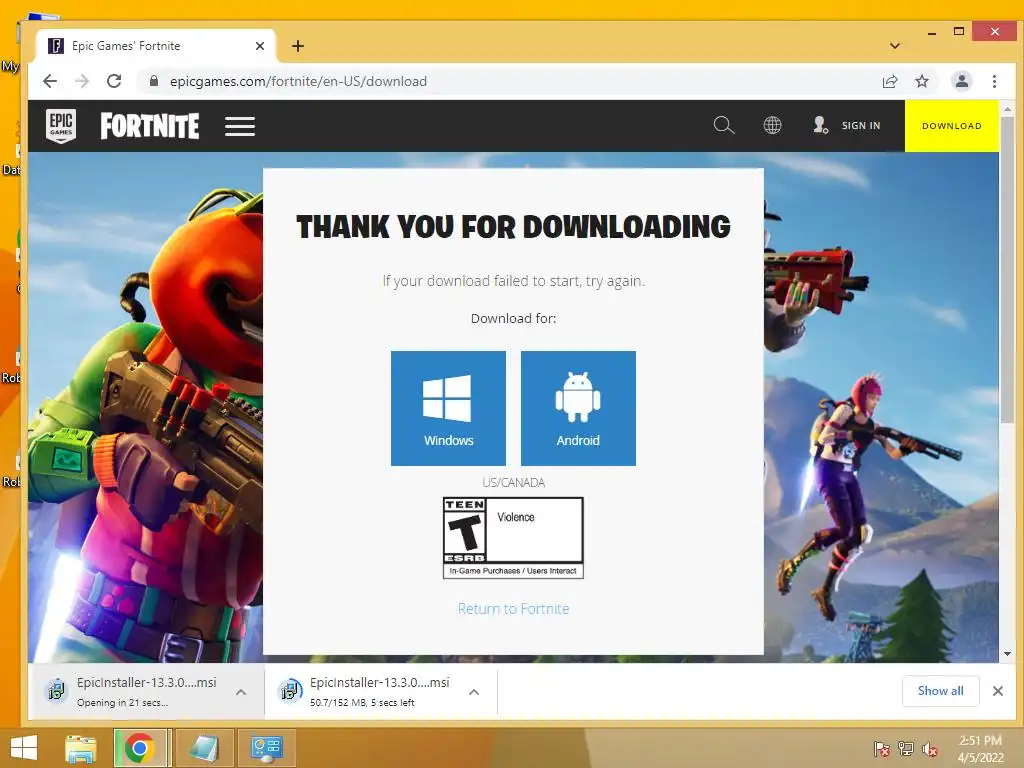The width and height of the screenshot is (1024, 768).
Task: Open Chrome three-dot menu
Action: coord(994,81)
